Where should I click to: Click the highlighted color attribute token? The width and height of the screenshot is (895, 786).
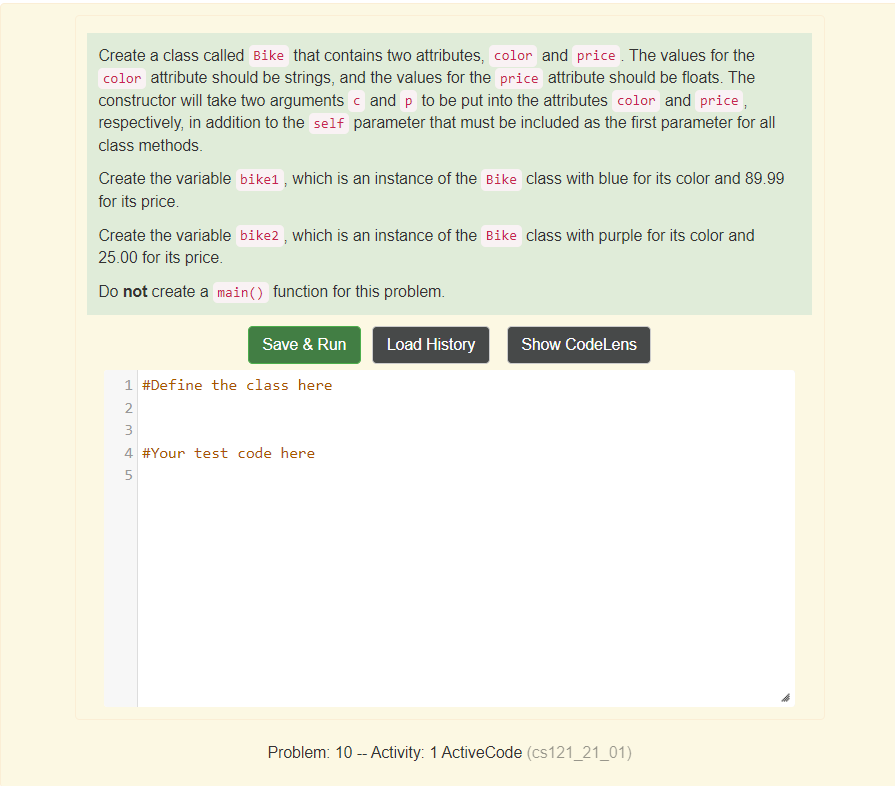click(512, 55)
